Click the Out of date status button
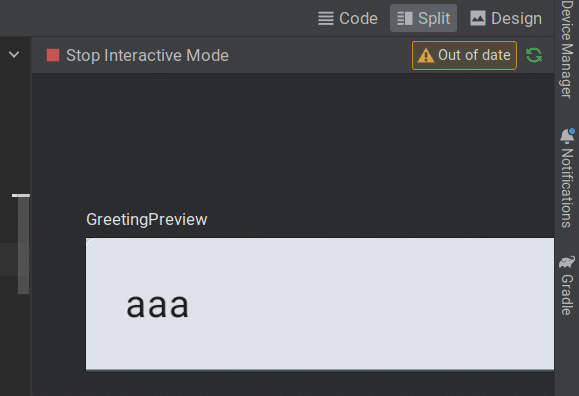The height and width of the screenshot is (396, 579). point(464,55)
